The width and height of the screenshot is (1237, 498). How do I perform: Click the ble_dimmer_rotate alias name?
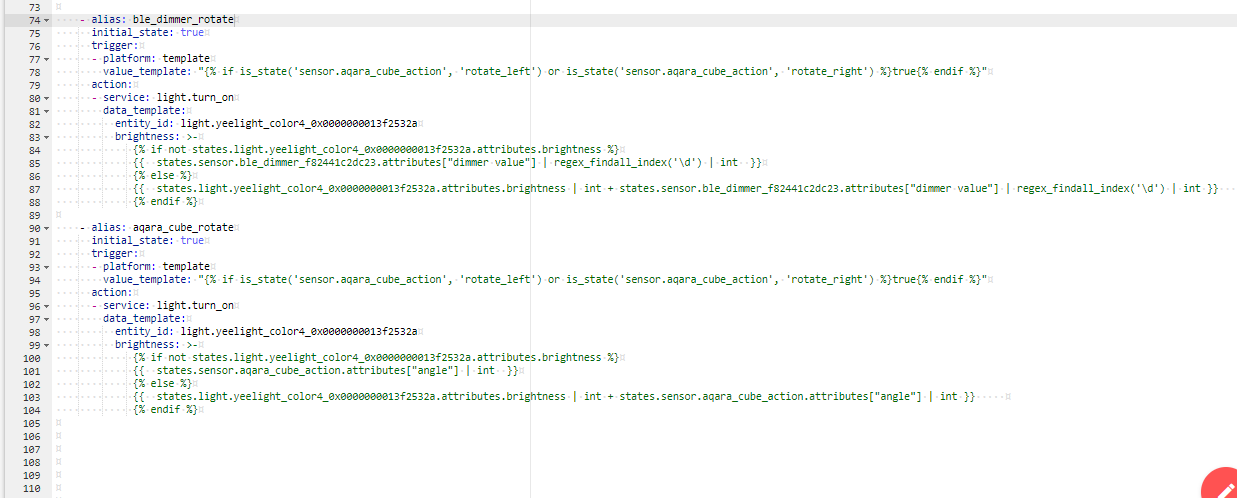tap(185, 20)
